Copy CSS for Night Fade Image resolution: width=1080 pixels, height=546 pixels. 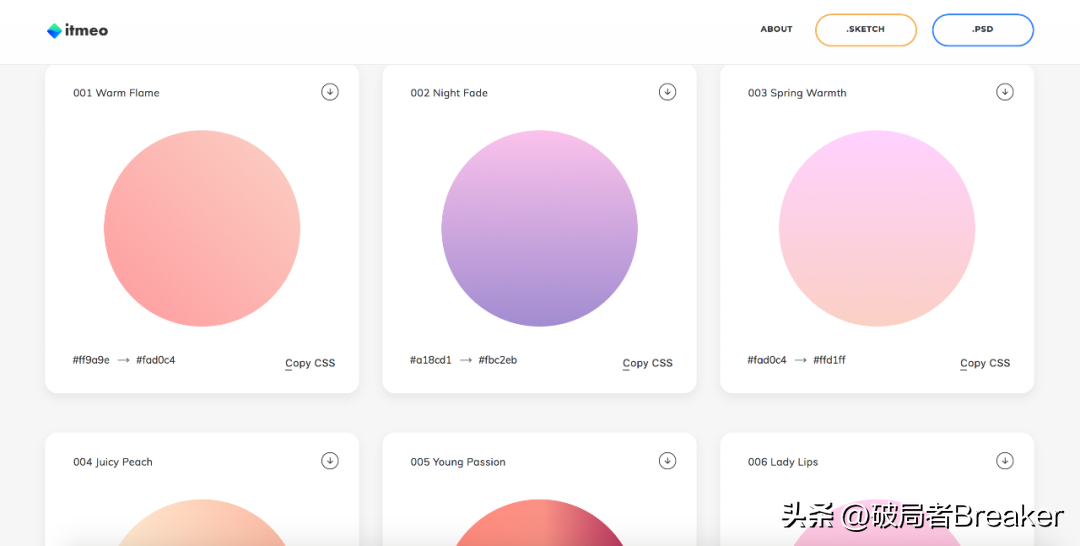tap(647, 363)
